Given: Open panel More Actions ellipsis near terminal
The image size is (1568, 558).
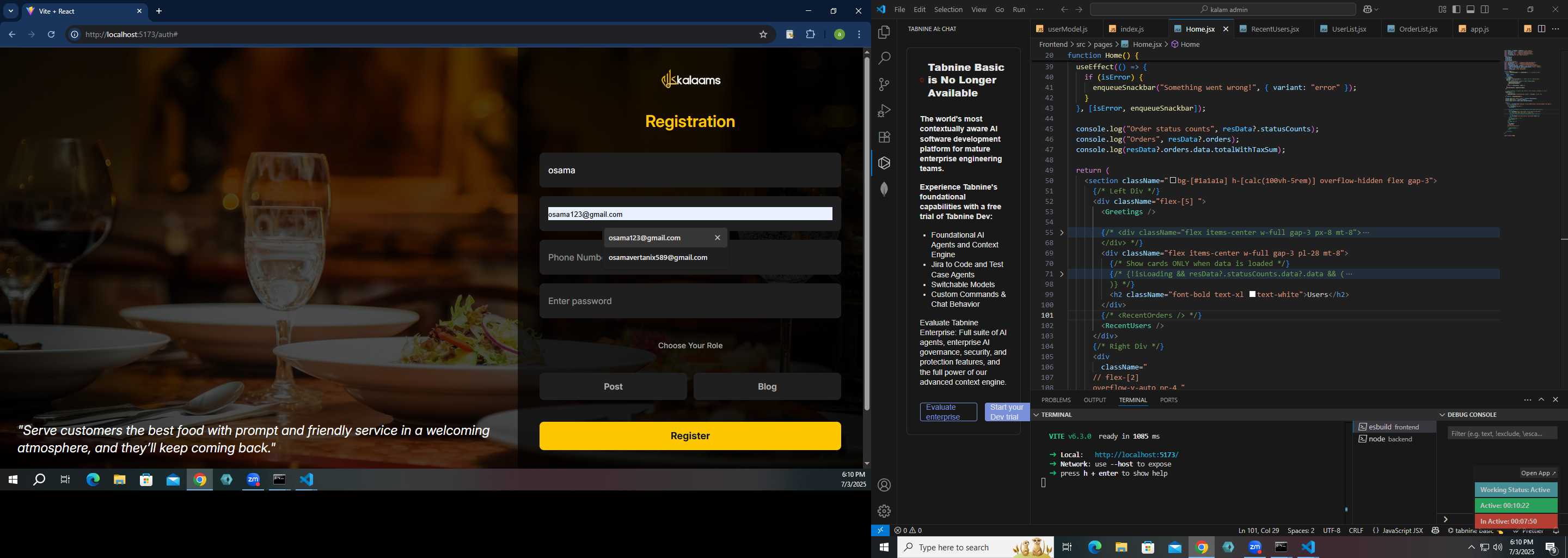Looking at the screenshot, I should tap(1527, 400).
